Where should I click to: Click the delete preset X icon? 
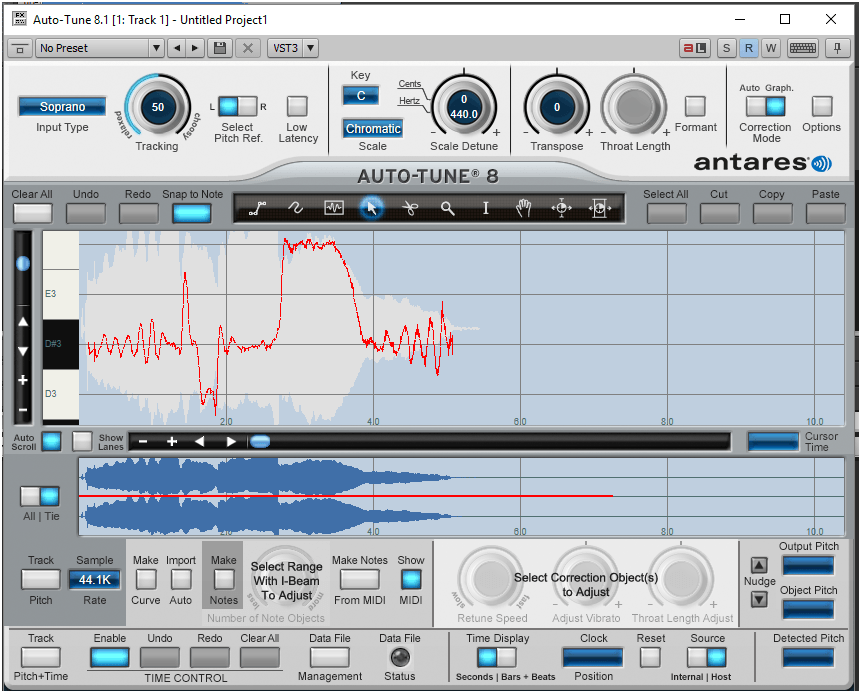point(248,48)
